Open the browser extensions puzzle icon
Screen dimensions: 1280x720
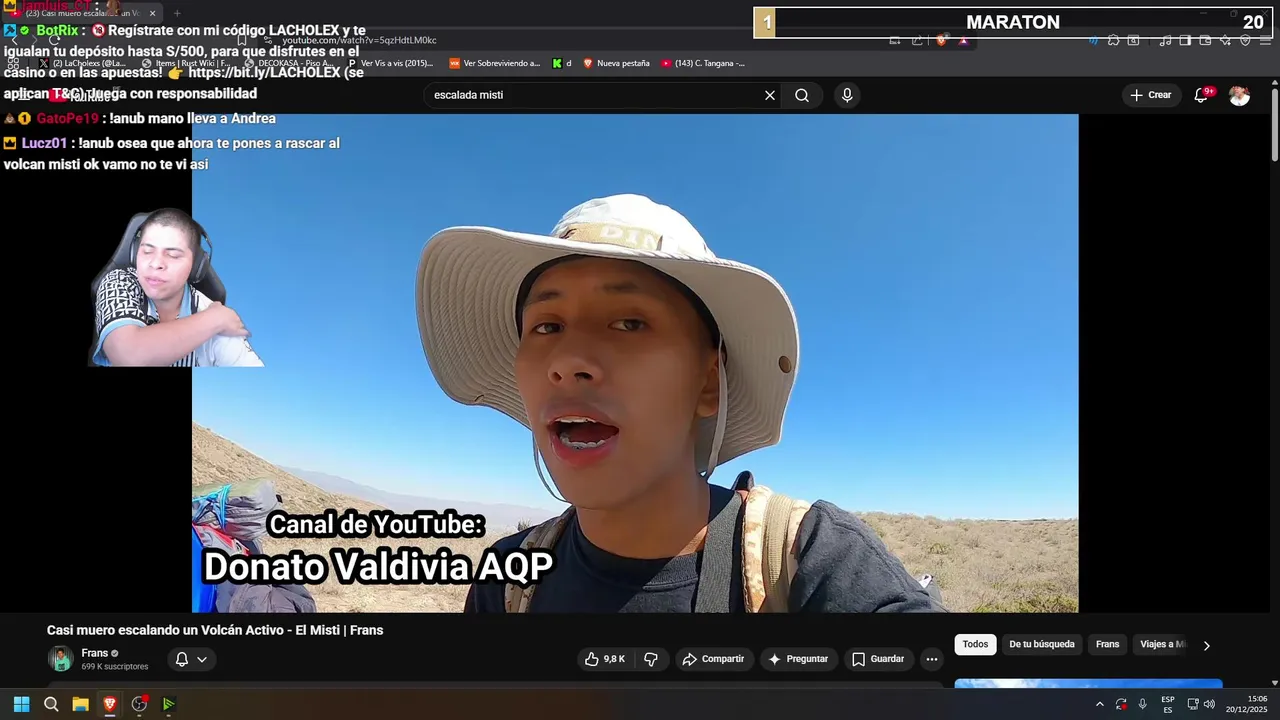pyautogui.click(x=1113, y=40)
